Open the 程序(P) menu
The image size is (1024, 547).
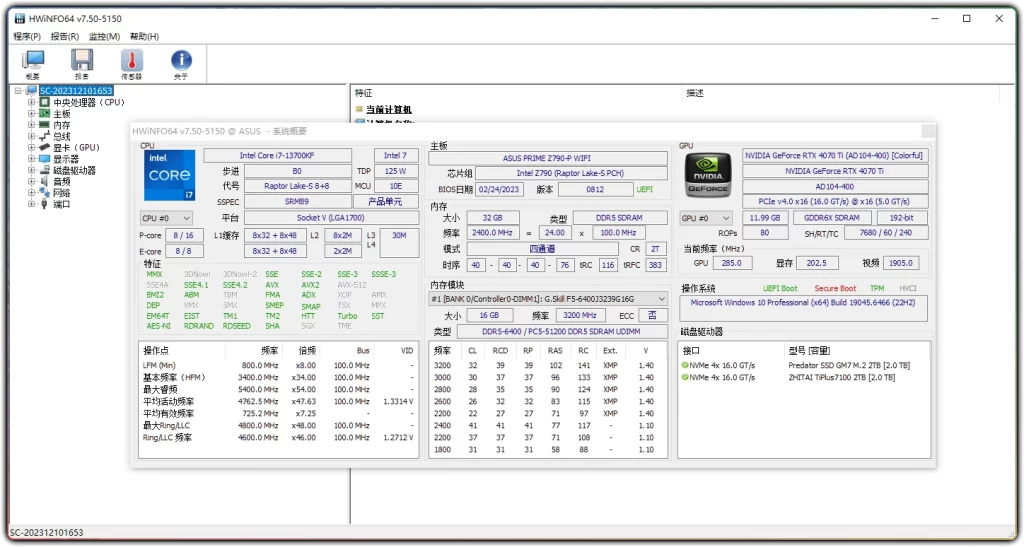[27, 37]
